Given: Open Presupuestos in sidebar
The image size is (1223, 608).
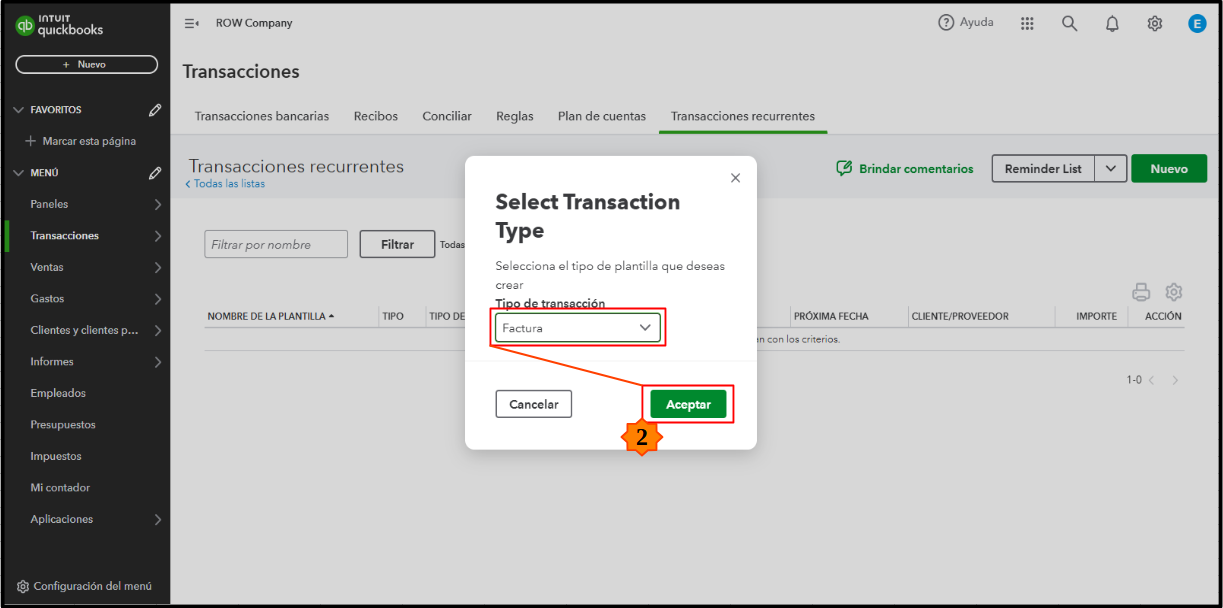Looking at the screenshot, I should pyautogui.click(x=63, y=425).
